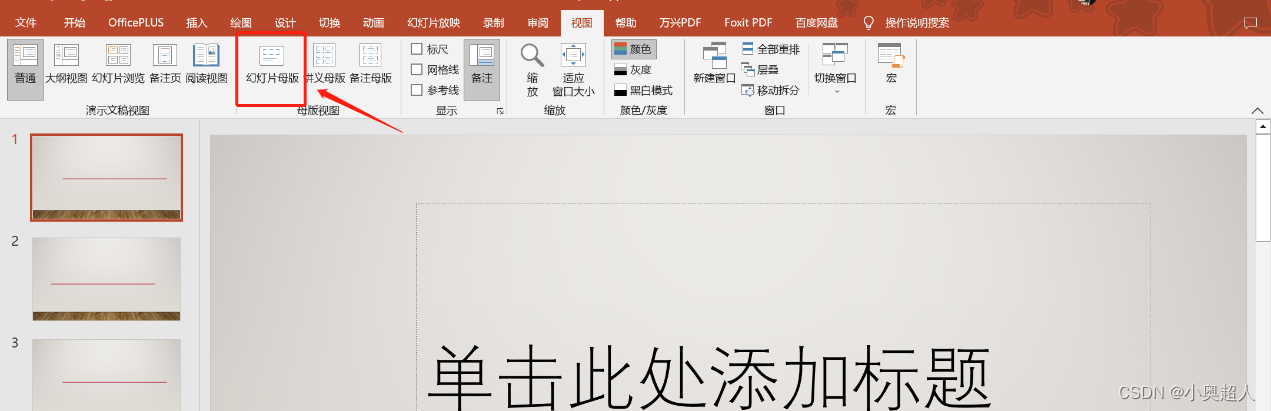The height and width of the screenshot is (411, 1271).
Task: Select slide 2 thumbnail
Action: point(107,279)
